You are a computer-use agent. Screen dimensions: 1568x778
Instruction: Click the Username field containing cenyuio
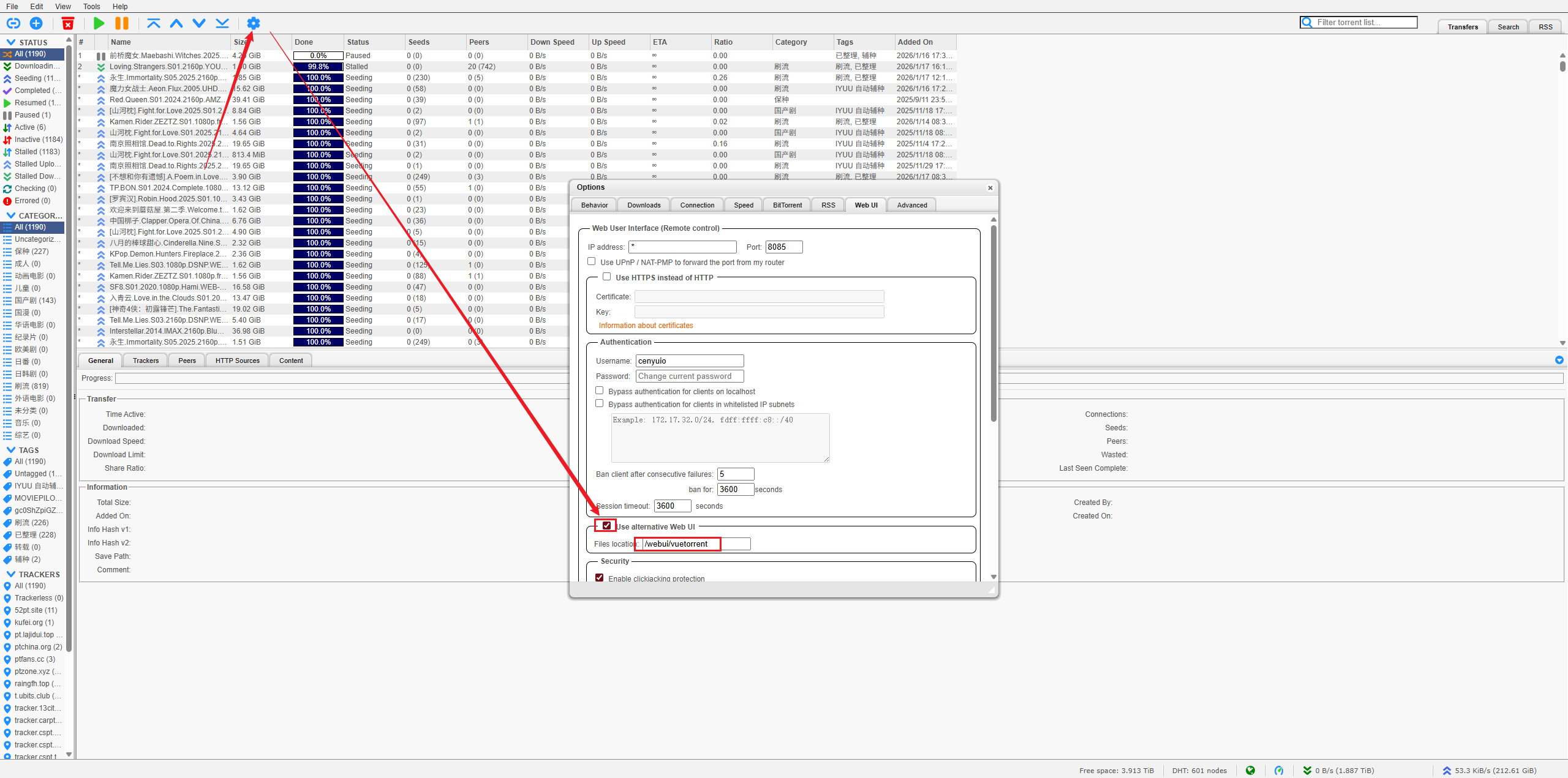coord(689,361)
